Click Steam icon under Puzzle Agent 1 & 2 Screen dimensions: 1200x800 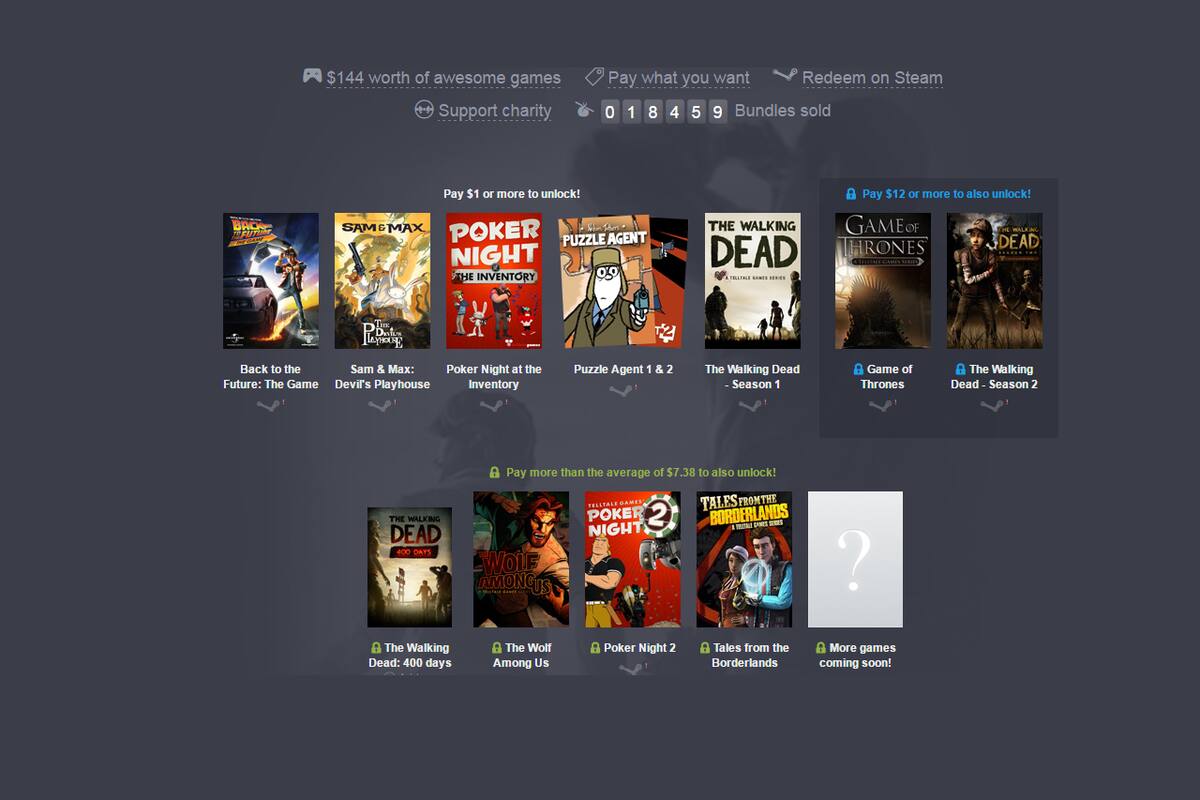coord(622,390)
